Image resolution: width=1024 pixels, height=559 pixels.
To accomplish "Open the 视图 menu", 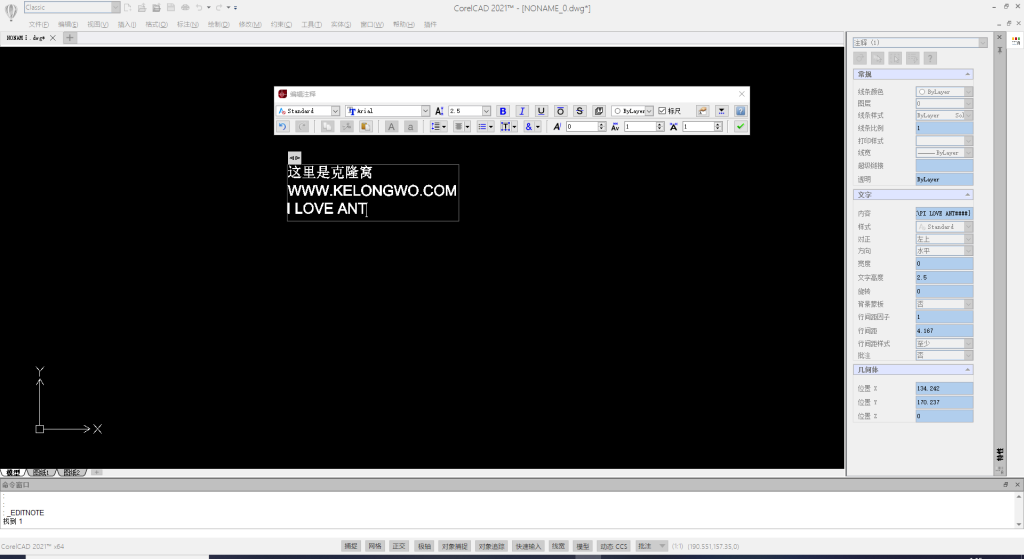I will coord(97,24).
